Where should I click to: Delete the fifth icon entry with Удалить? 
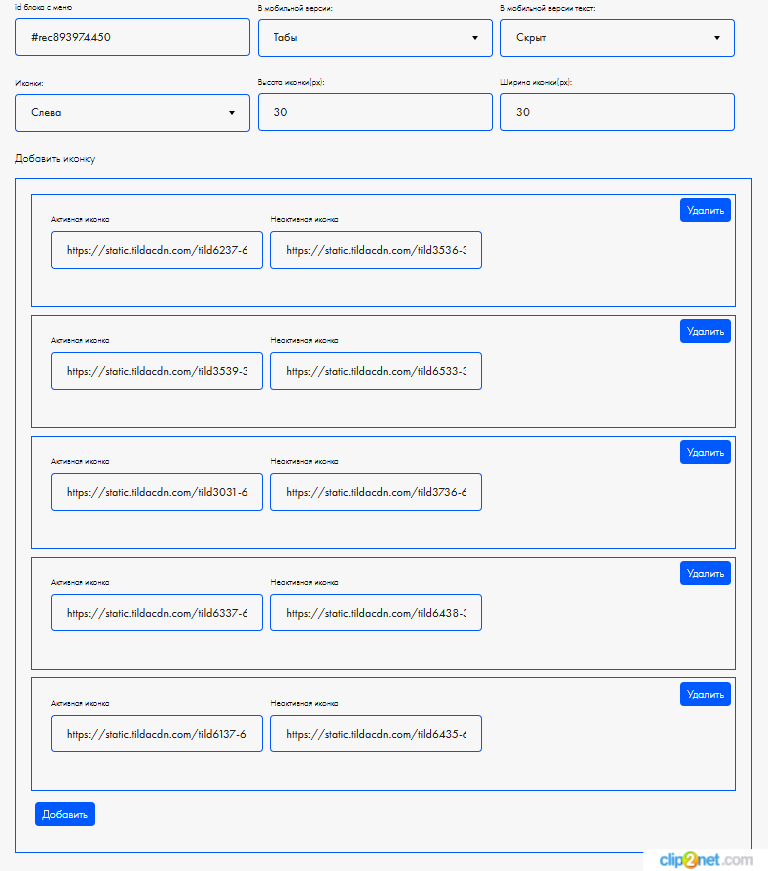[x=705, y=694]
